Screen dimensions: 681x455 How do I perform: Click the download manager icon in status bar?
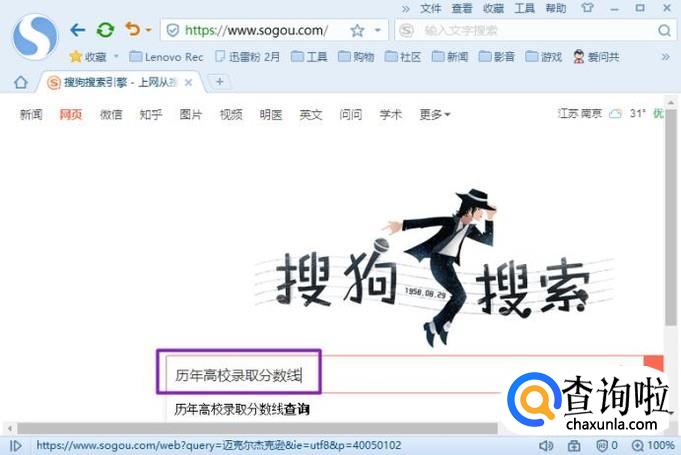click(574, 445)
